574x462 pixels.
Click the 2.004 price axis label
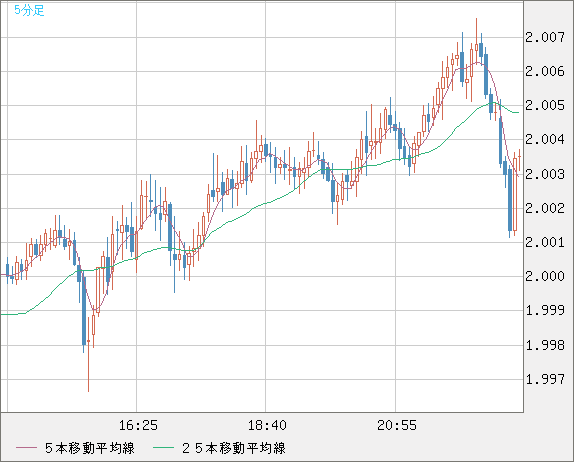point(545,139)
